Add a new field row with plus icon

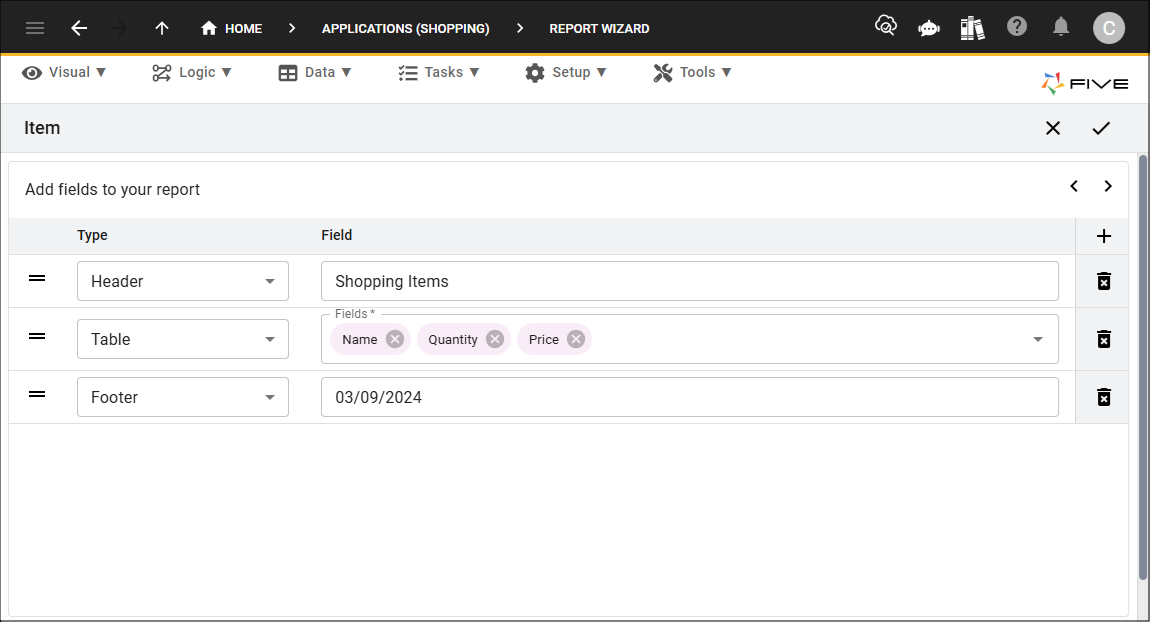point(1103,236)
